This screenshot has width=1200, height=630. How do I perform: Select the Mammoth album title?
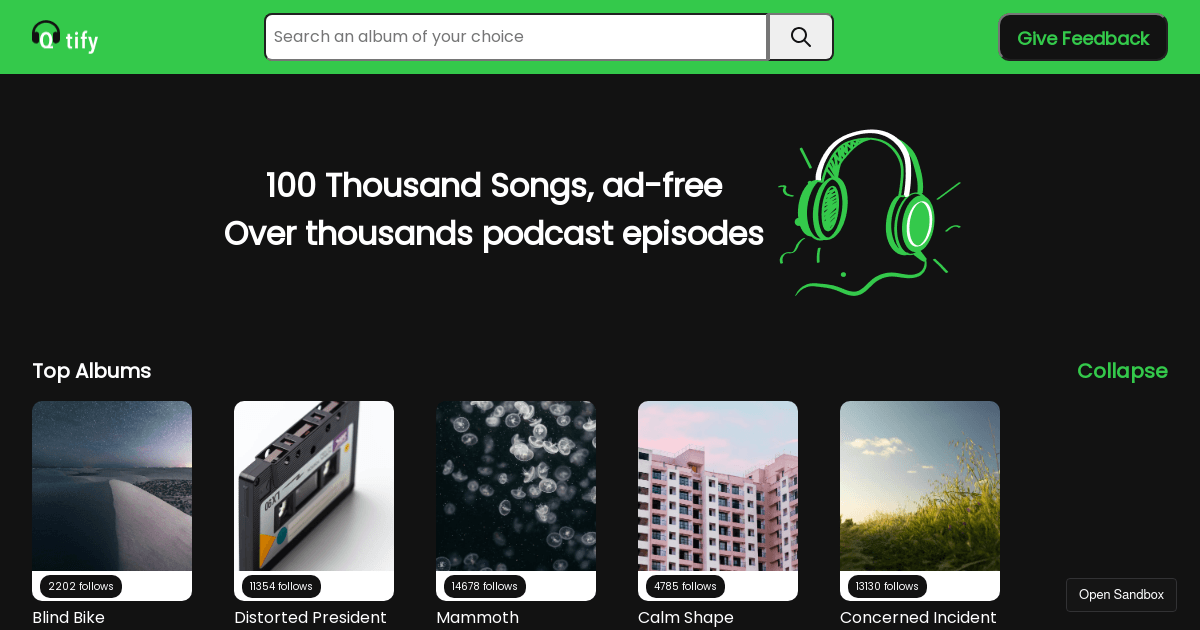[x=477, y=618]
